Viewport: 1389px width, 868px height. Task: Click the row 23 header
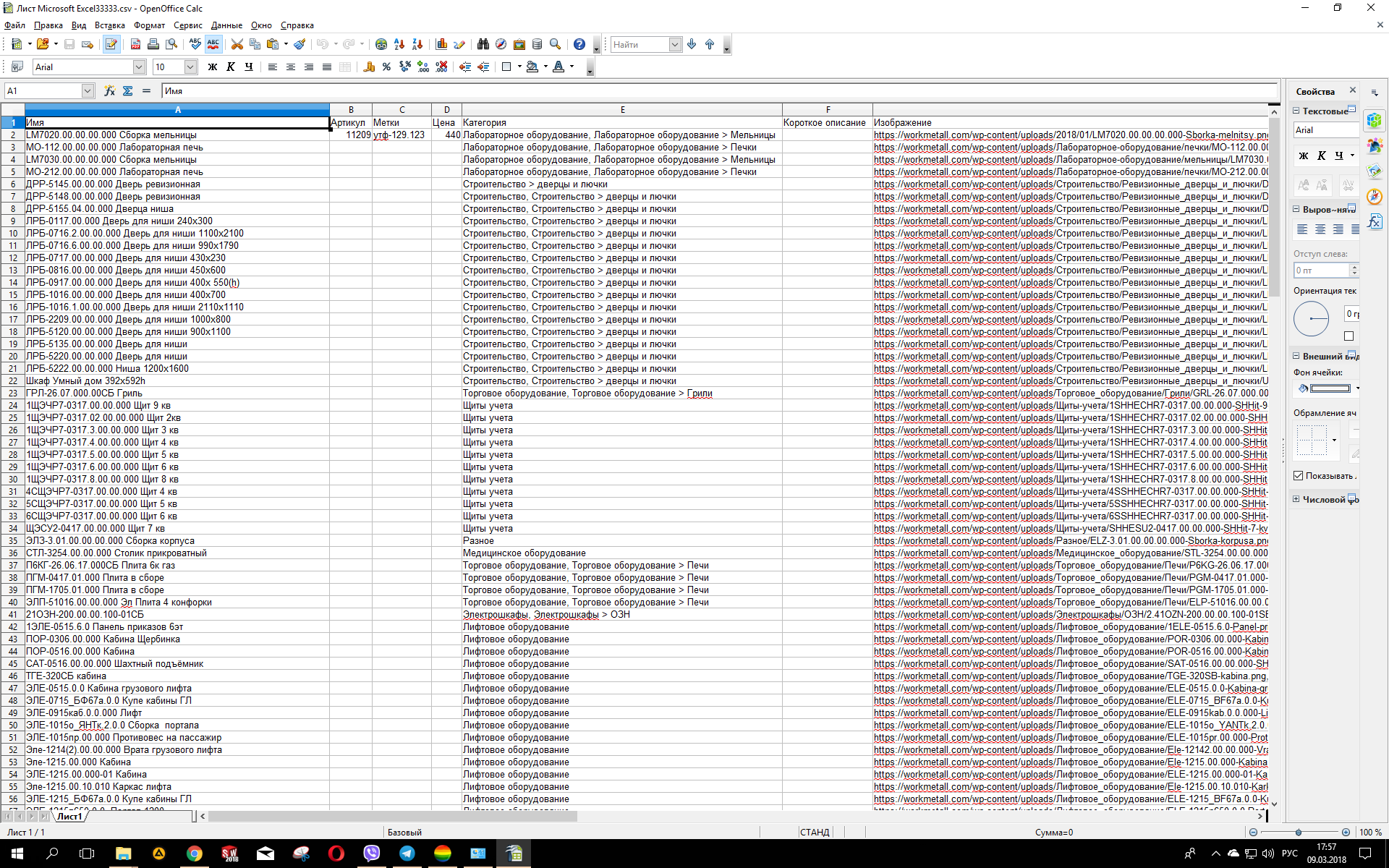coord(13,393)
